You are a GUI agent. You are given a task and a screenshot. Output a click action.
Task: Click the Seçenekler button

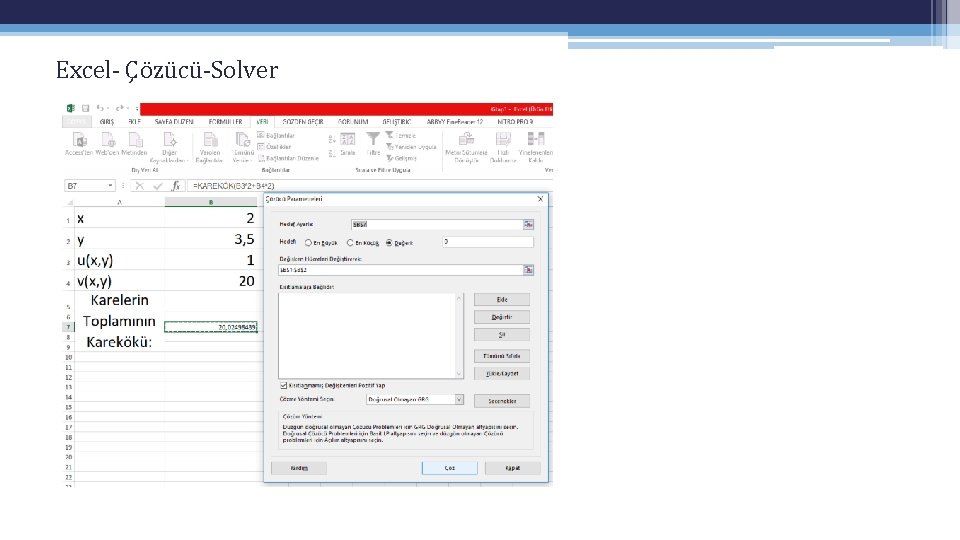click(502, 401)
